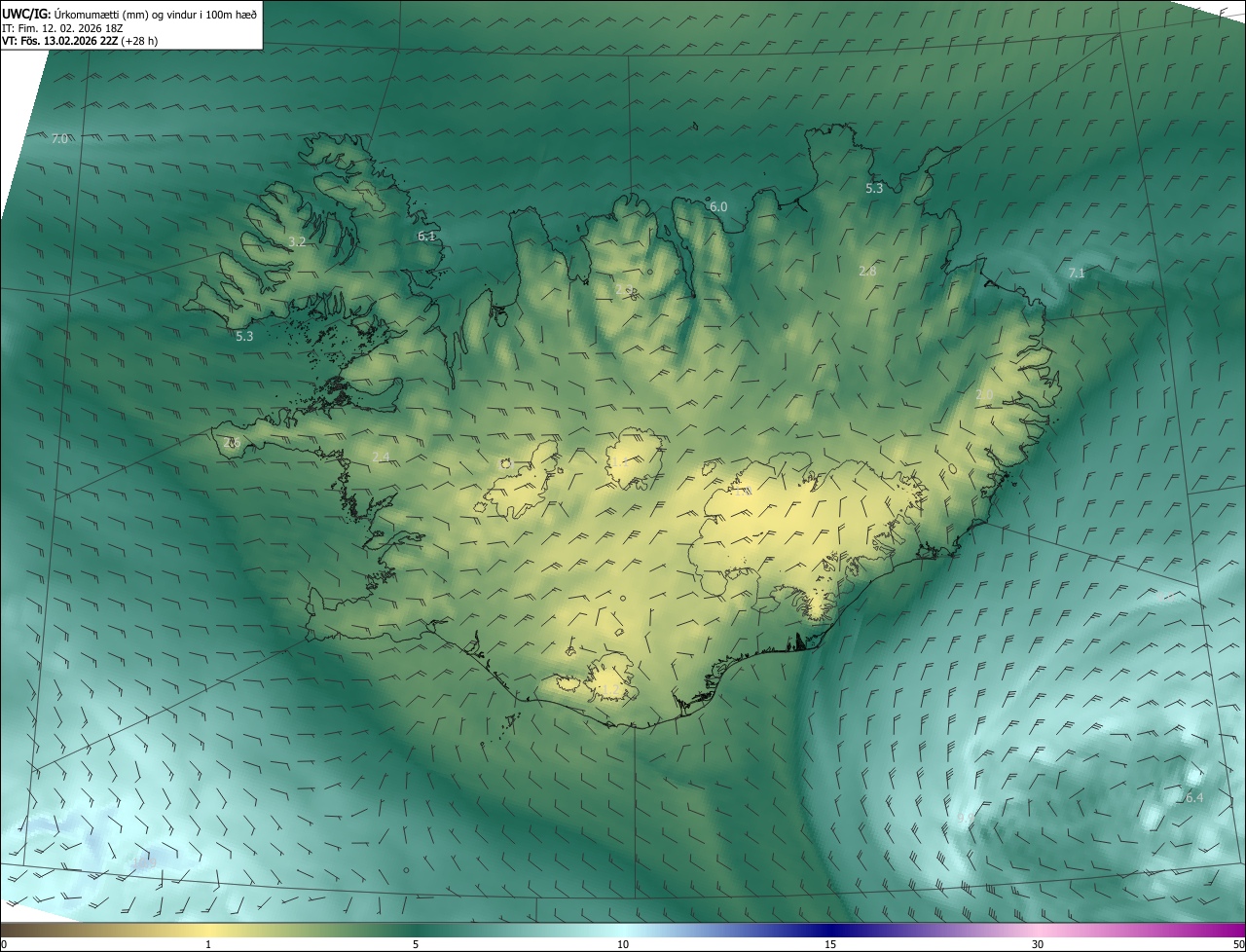Viewport: 1246px width, 952px height.
Task: Click the 6.4 value in the southeast ocean
Action: (x=1194, y=798)
